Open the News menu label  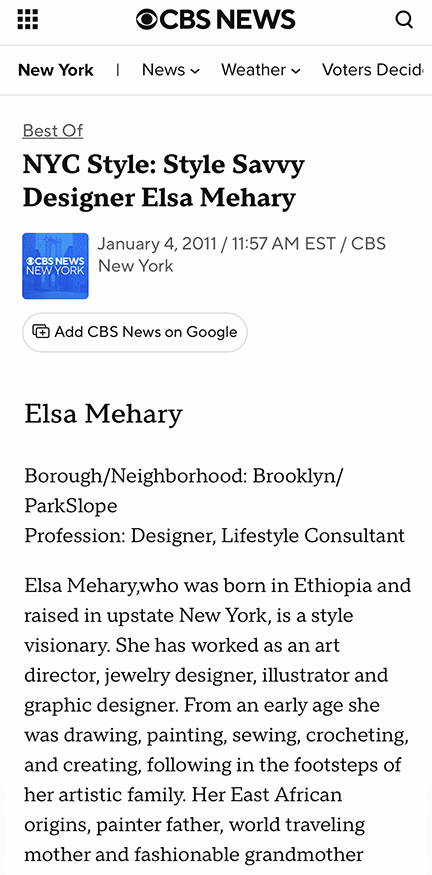[x=163, y=70]
